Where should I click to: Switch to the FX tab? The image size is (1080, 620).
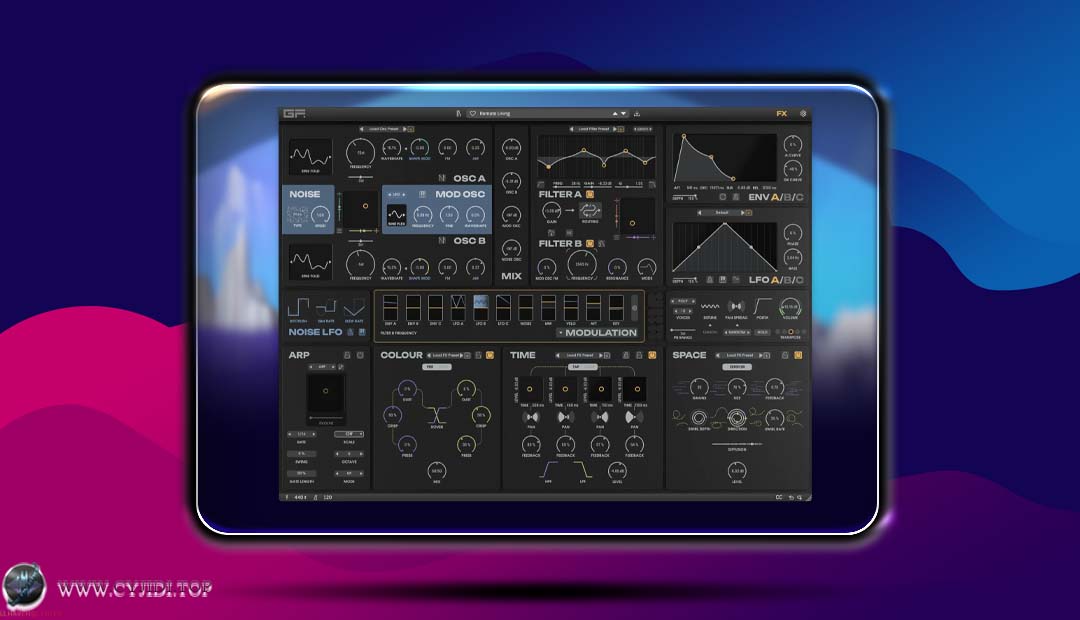coord(781,113)
